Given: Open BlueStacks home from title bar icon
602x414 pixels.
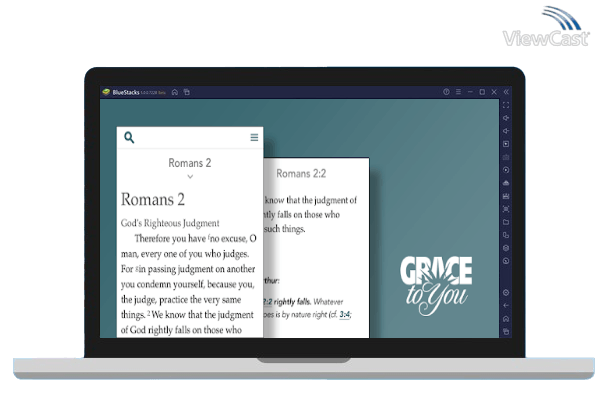Looking at the screenshot, I should (x=175, y=92).
